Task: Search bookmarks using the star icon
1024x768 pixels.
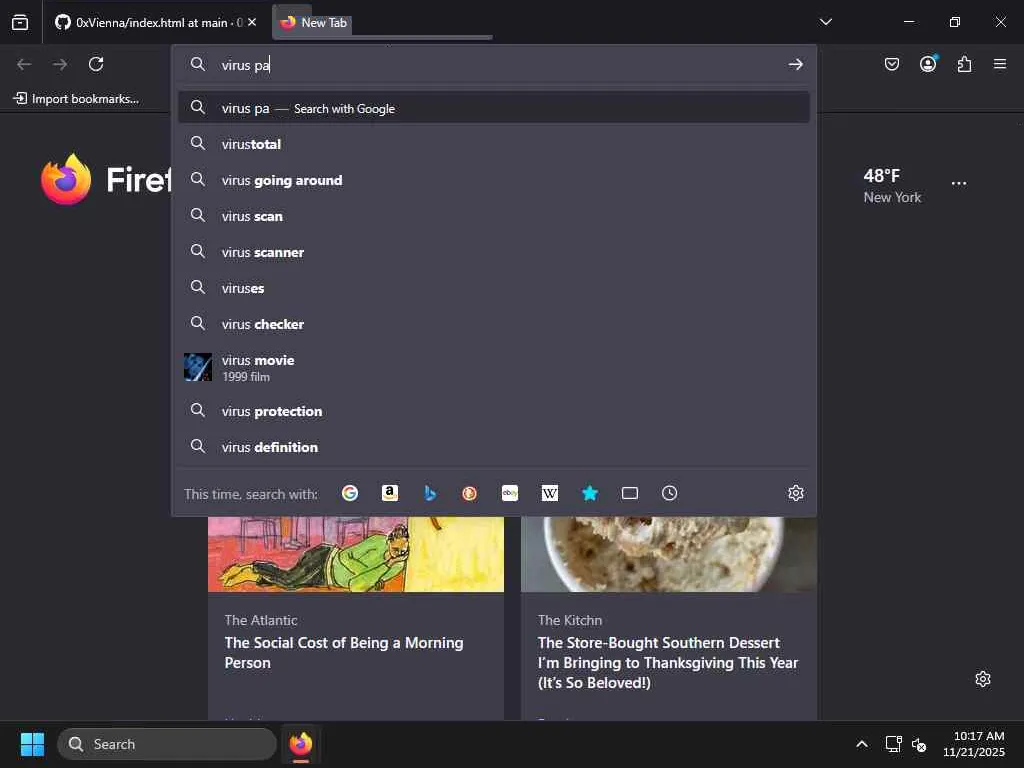Action: (590, 493)
